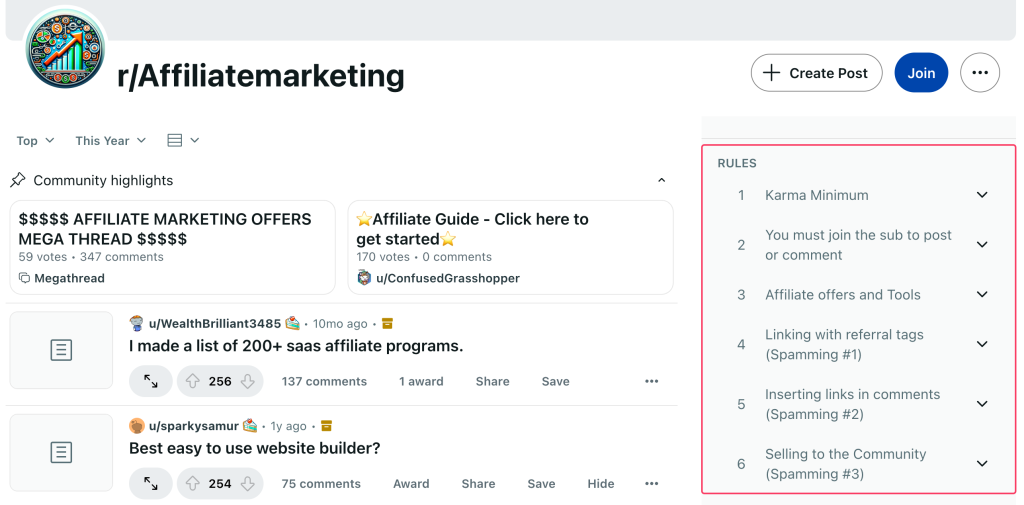This screenshot has height=505, width=1024.
Task: Expand the Selling to the Community rule
Action: click(x=982, y=464)
